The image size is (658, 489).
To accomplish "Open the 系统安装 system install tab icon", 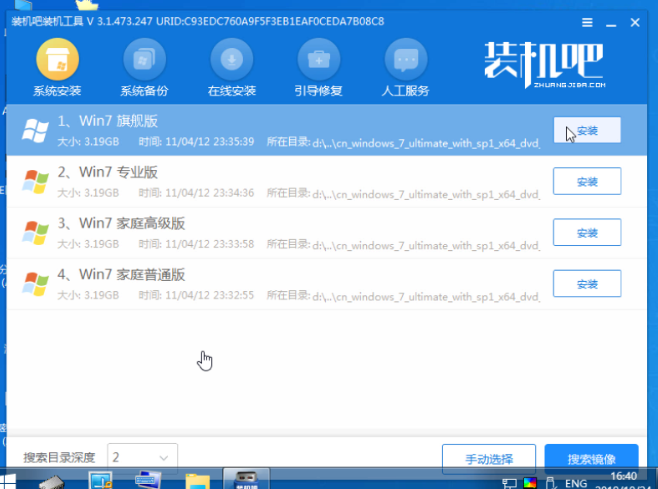I will coord(57,59).
